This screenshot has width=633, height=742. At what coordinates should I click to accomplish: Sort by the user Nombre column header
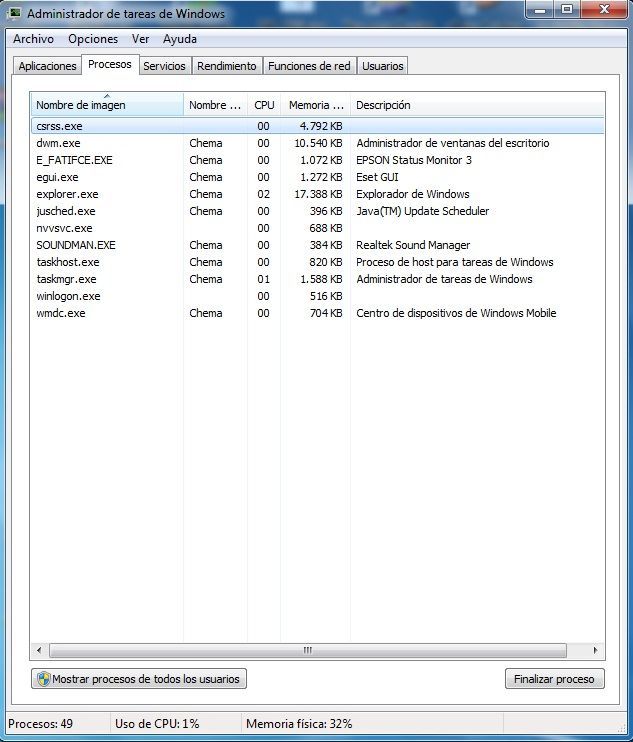coord(215,105)
